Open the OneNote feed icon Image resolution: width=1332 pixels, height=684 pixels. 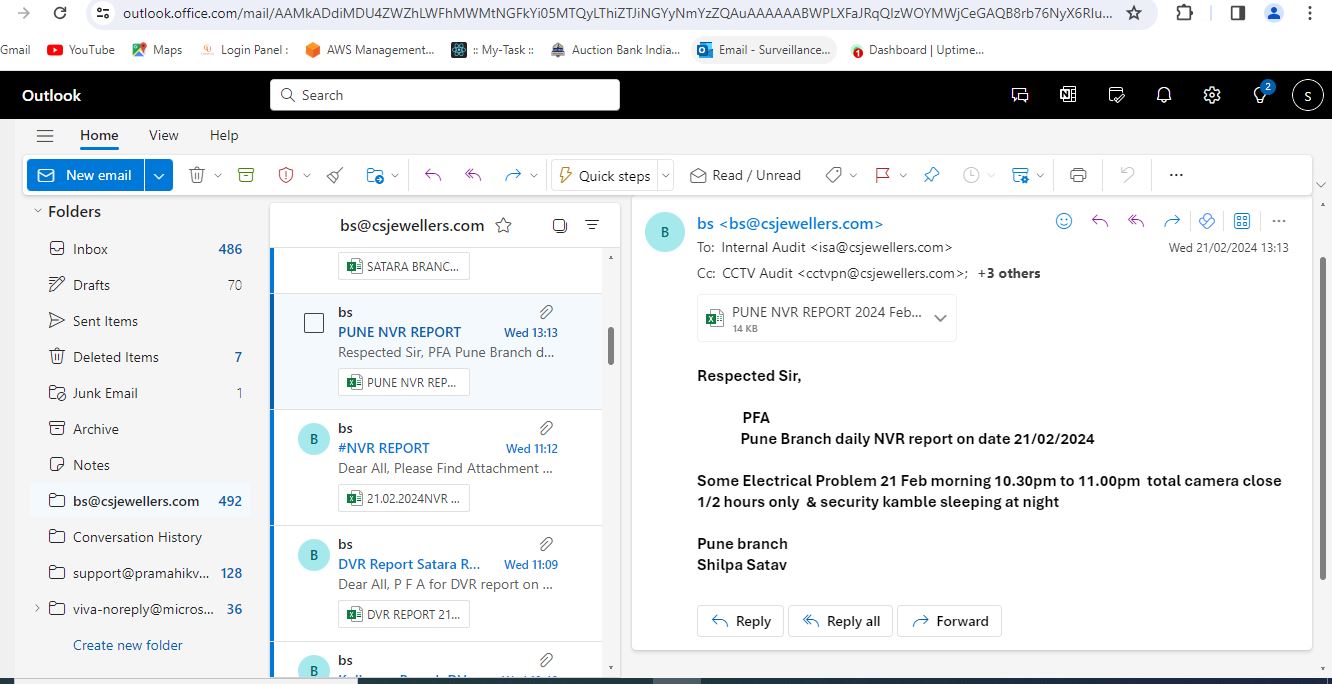[1068, 95]
